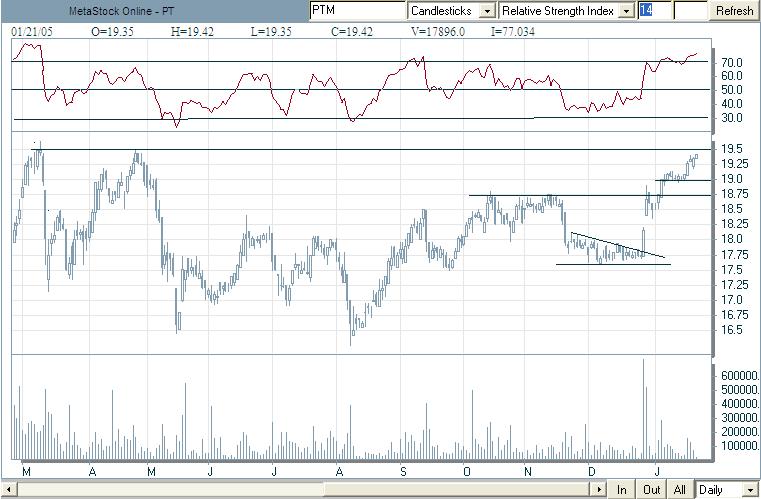Click the indicator period field showing 14
The width and height of the screenshot is (761, 499).
click(x=655, y=11)
